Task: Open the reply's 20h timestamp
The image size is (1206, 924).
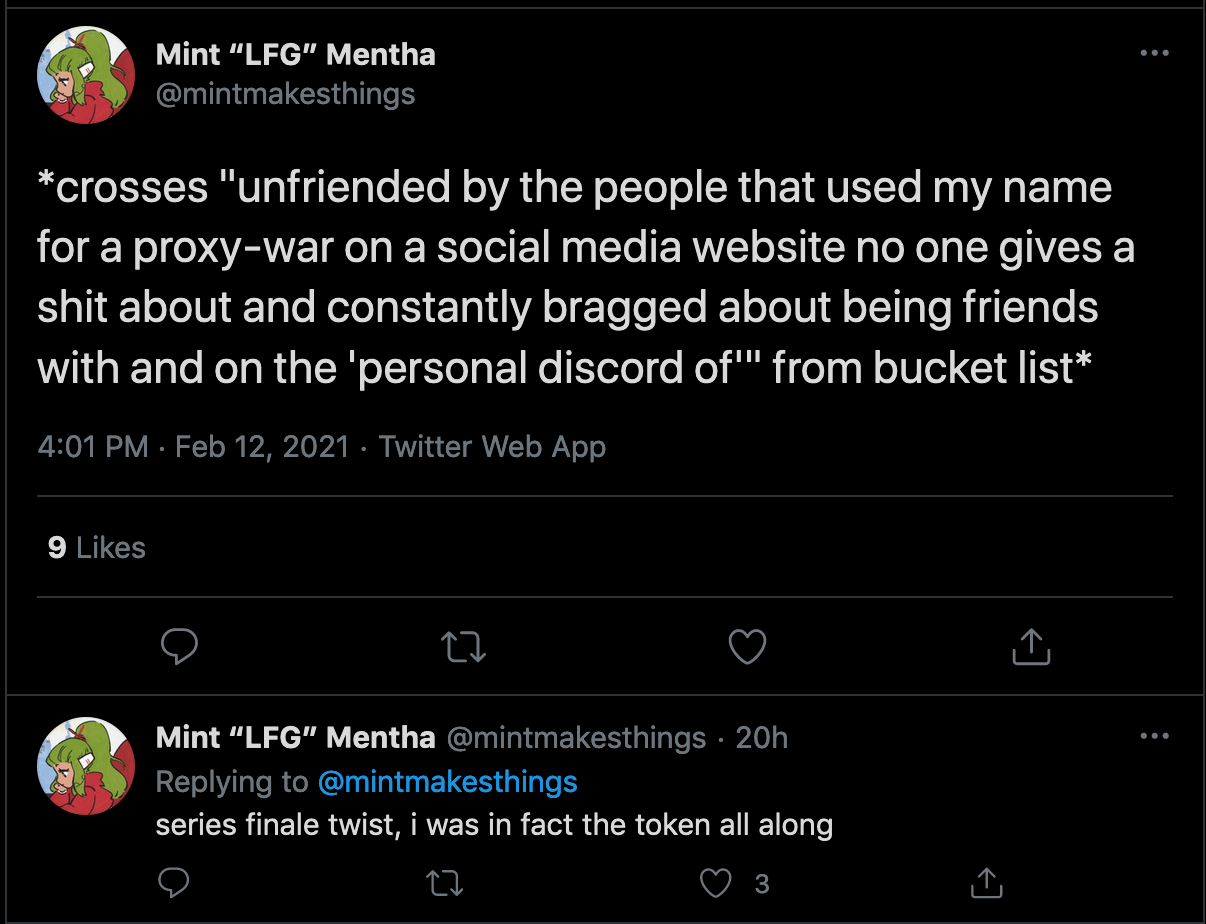Action: tap(762, 738)
